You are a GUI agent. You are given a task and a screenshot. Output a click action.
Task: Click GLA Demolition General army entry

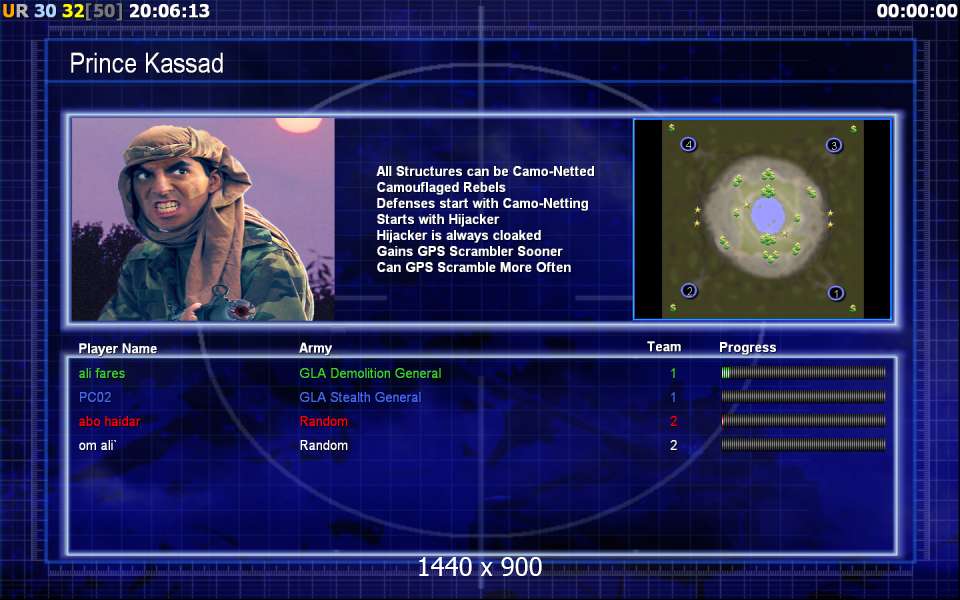click(x=370, y=373)
